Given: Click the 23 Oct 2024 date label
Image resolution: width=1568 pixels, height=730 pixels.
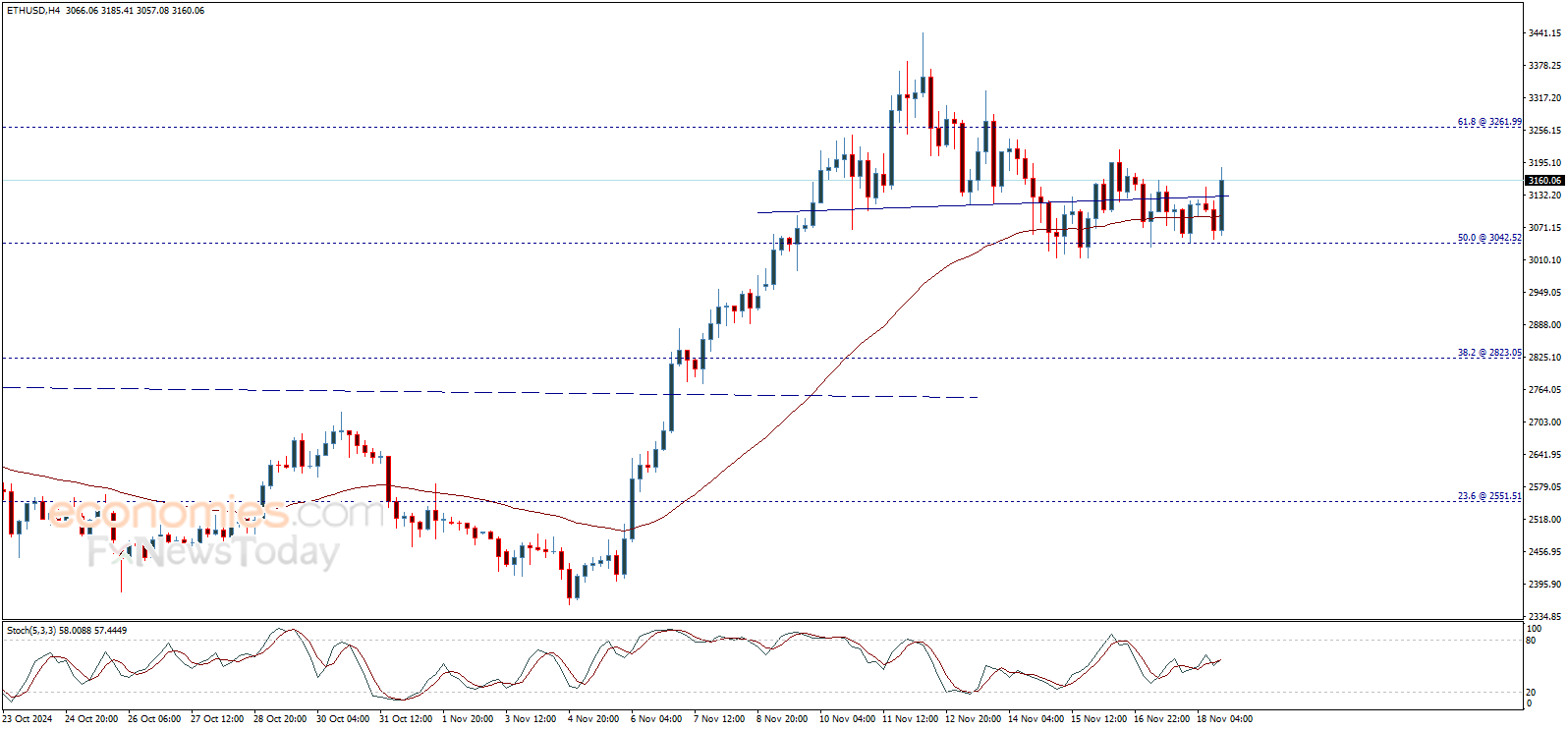Looking at the screenshot, I should click(28, 719).
